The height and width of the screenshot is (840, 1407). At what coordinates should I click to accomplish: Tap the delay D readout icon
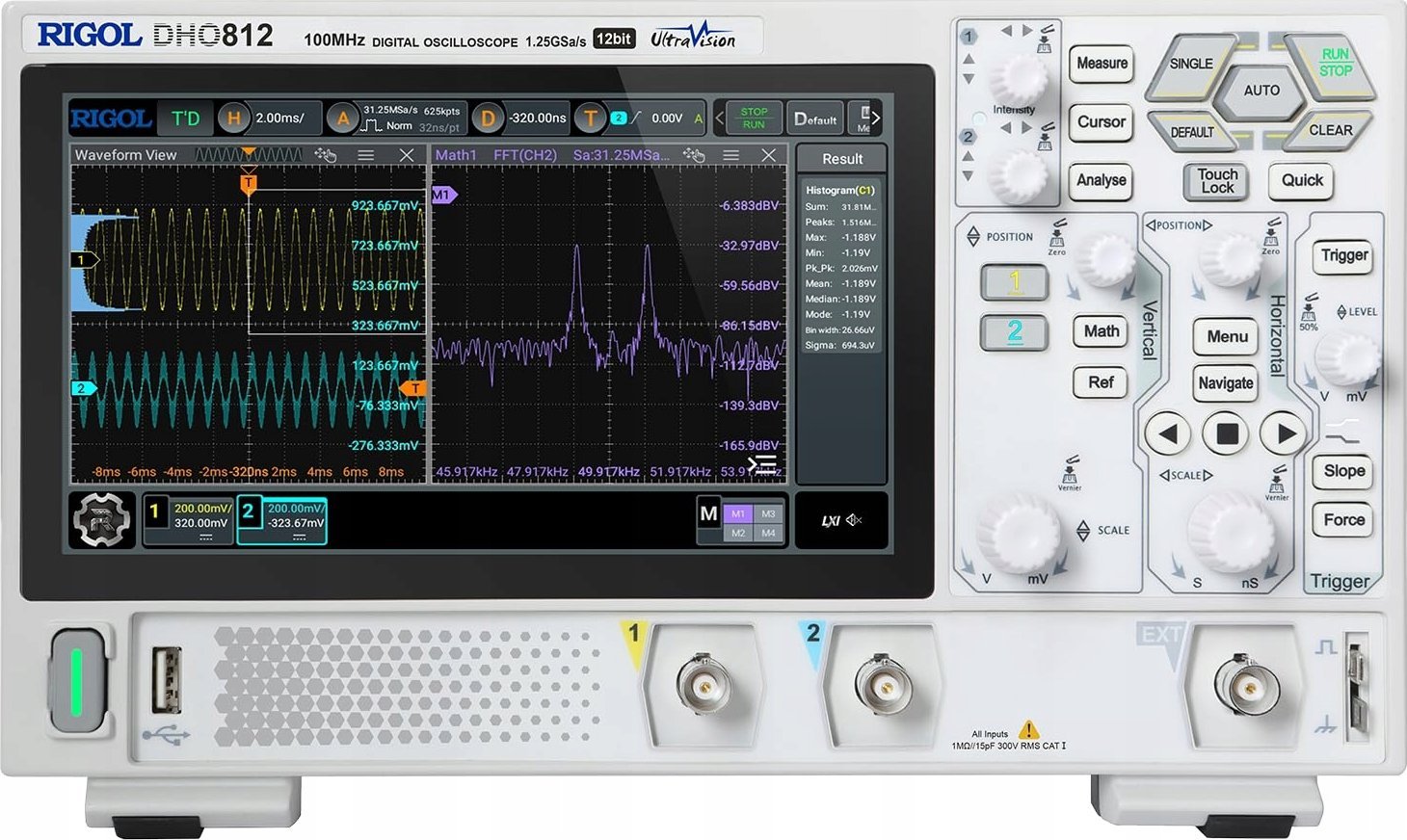(x=488, y=118)
